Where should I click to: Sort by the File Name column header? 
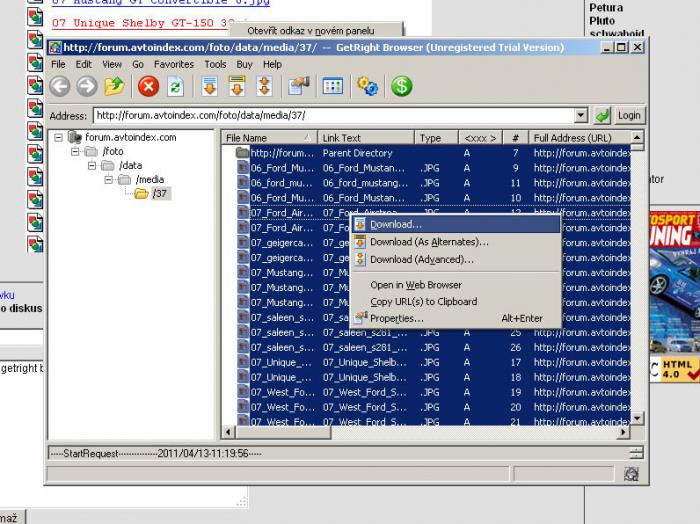pyautogui.click(x=262, y=138)
